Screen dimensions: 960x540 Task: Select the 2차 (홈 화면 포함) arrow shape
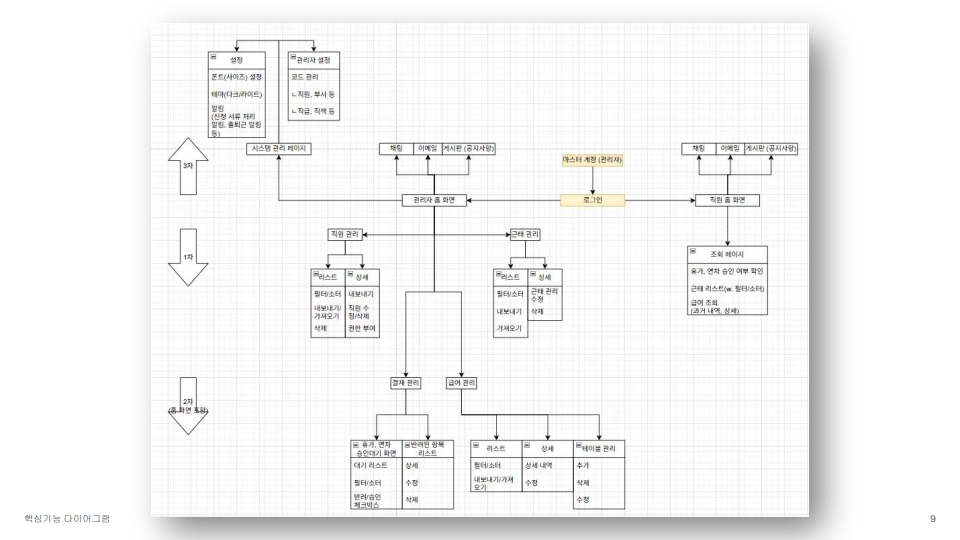point(188,406)
